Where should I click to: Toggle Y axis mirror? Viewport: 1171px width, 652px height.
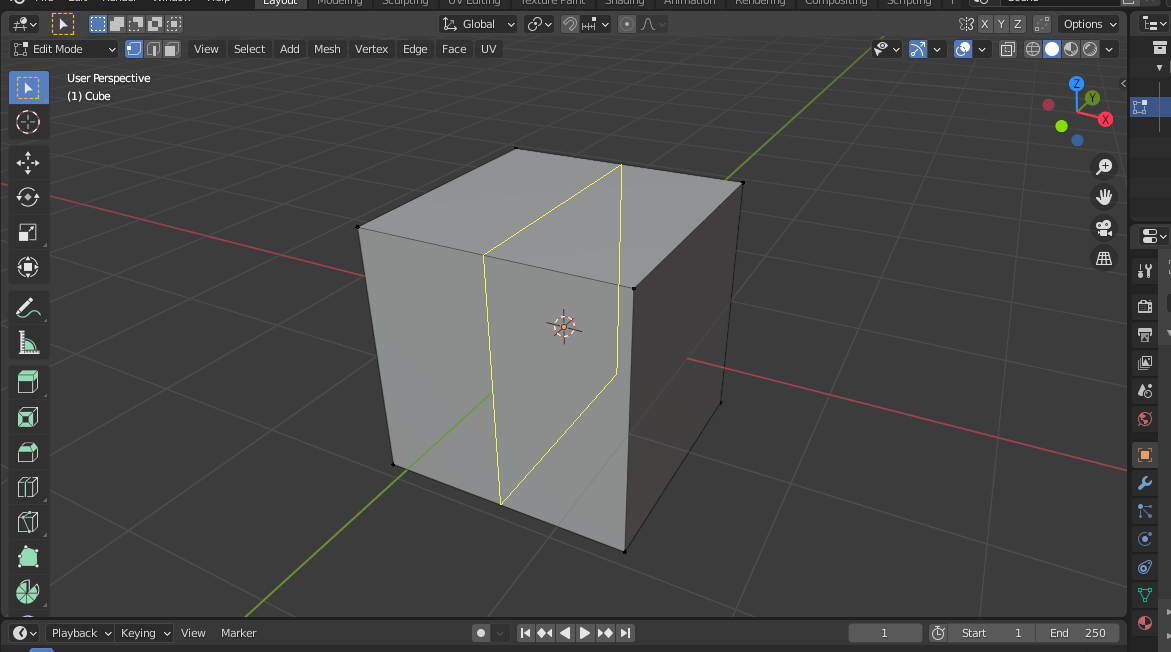tap(1001, 24)
